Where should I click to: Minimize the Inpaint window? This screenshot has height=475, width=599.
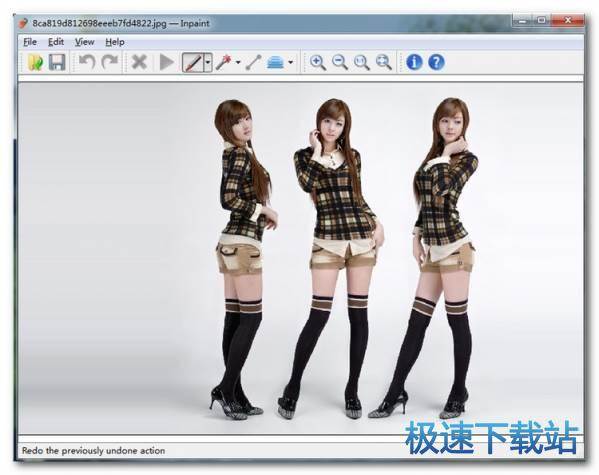point(523,20)
